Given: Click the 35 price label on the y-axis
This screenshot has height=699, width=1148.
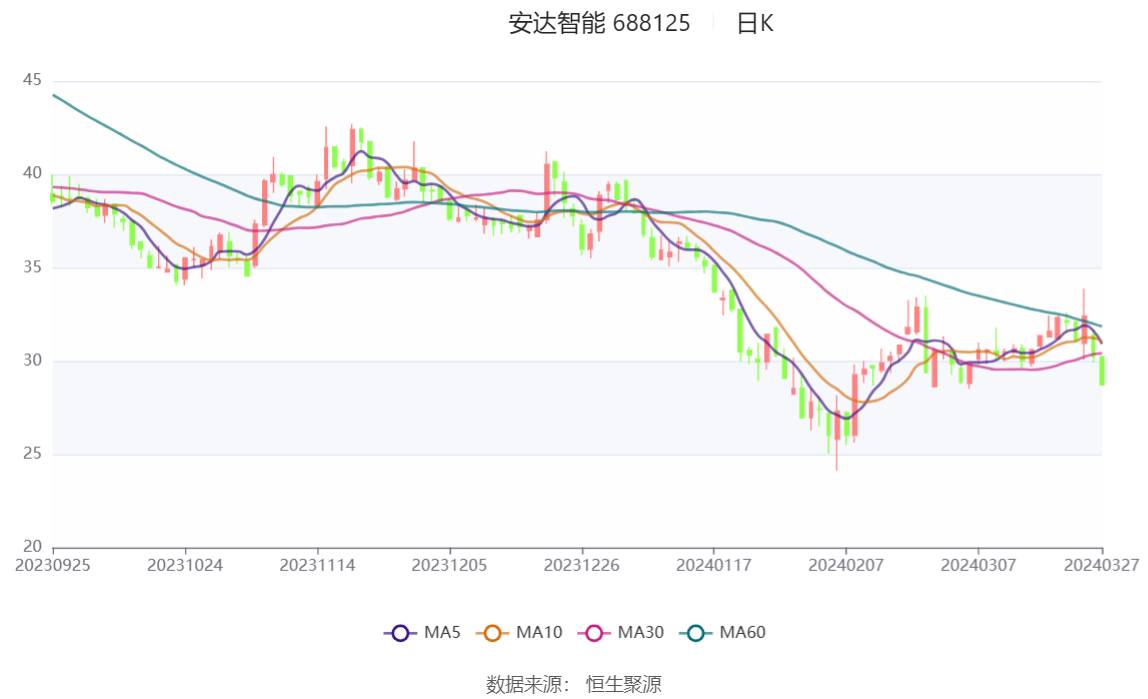Looking at the screenshot, I should [x=32, y=267].
